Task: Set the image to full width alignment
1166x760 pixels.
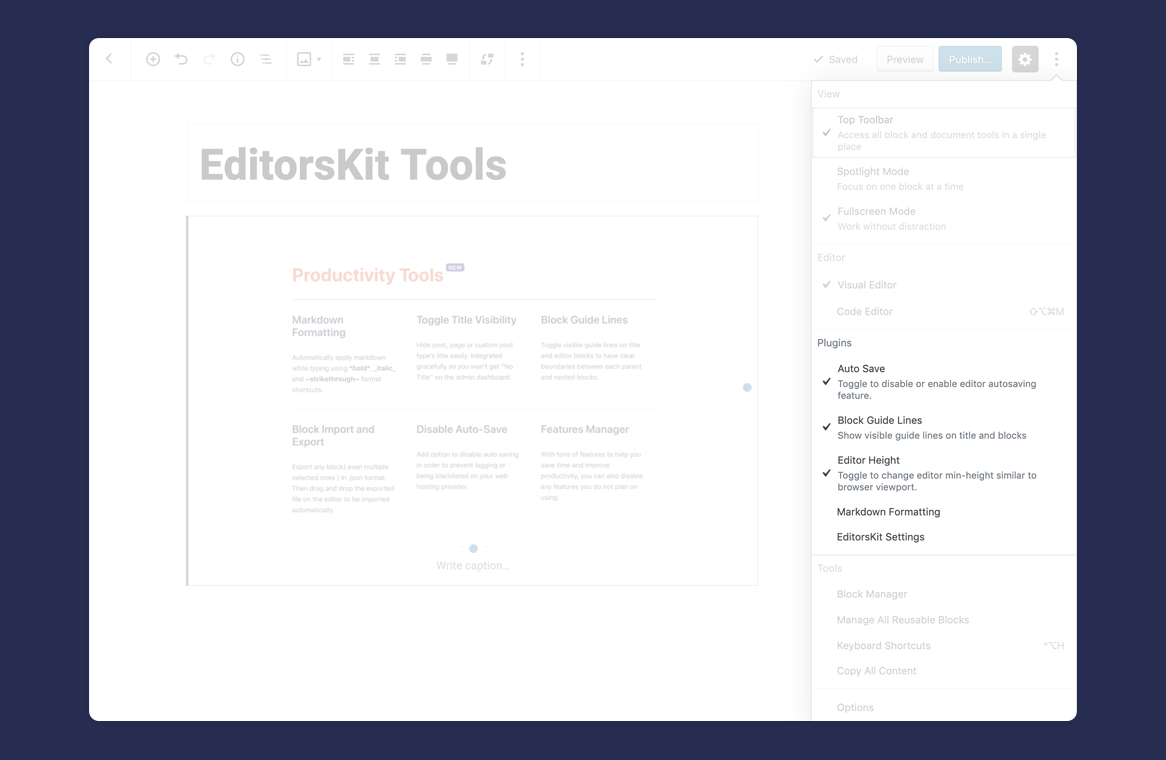Action: click(x=451, y=59)
